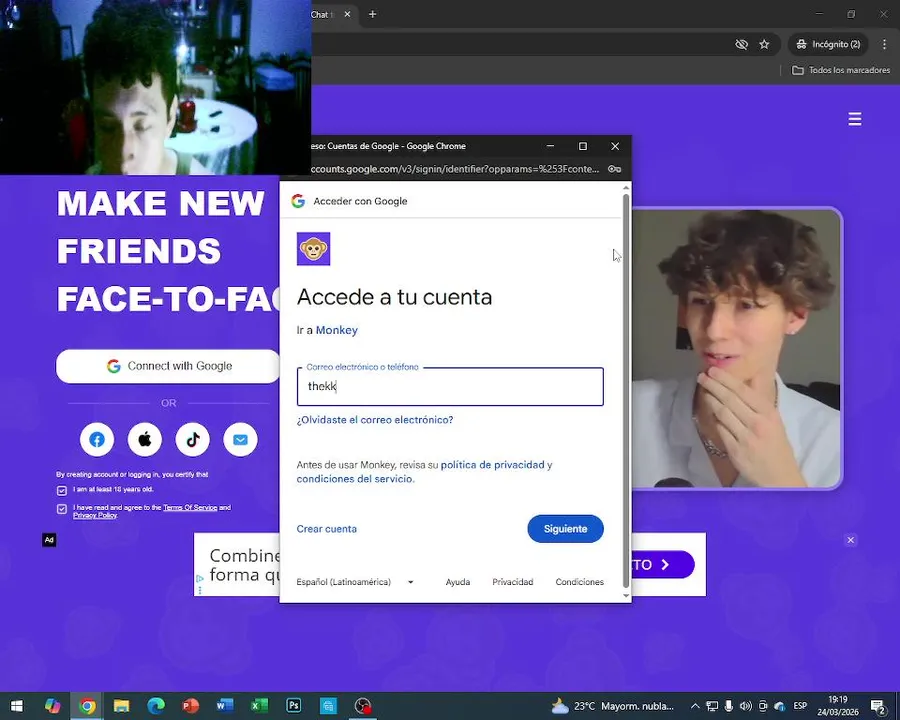Screen dimensions: 900x720
Task: Open política de privacidad link
Action: tap(492, 464)
